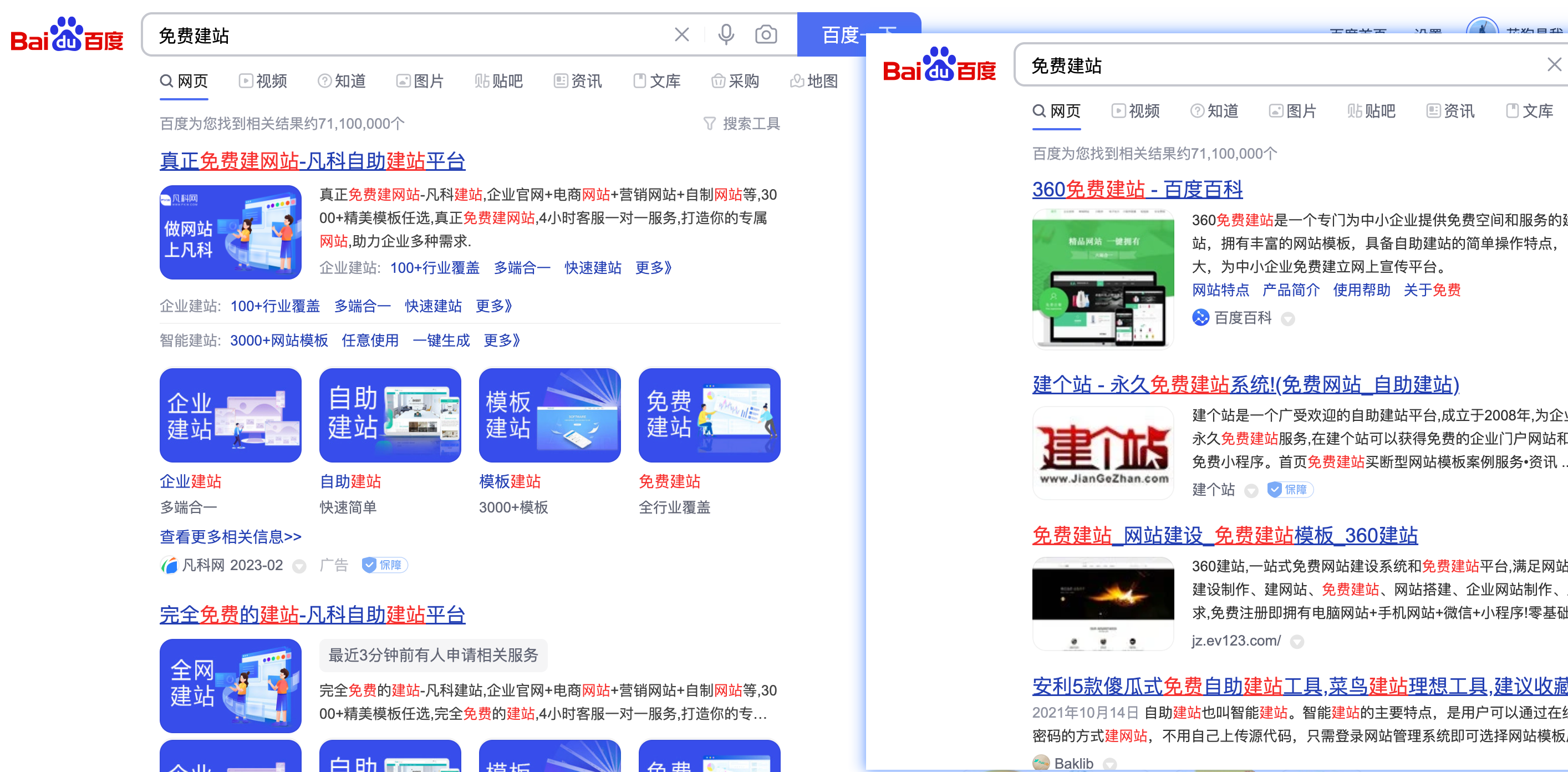Viewport: 1568px width, 772px height.
Task: Click the Baidu logo in right window
Action: (x=939, y=64)
